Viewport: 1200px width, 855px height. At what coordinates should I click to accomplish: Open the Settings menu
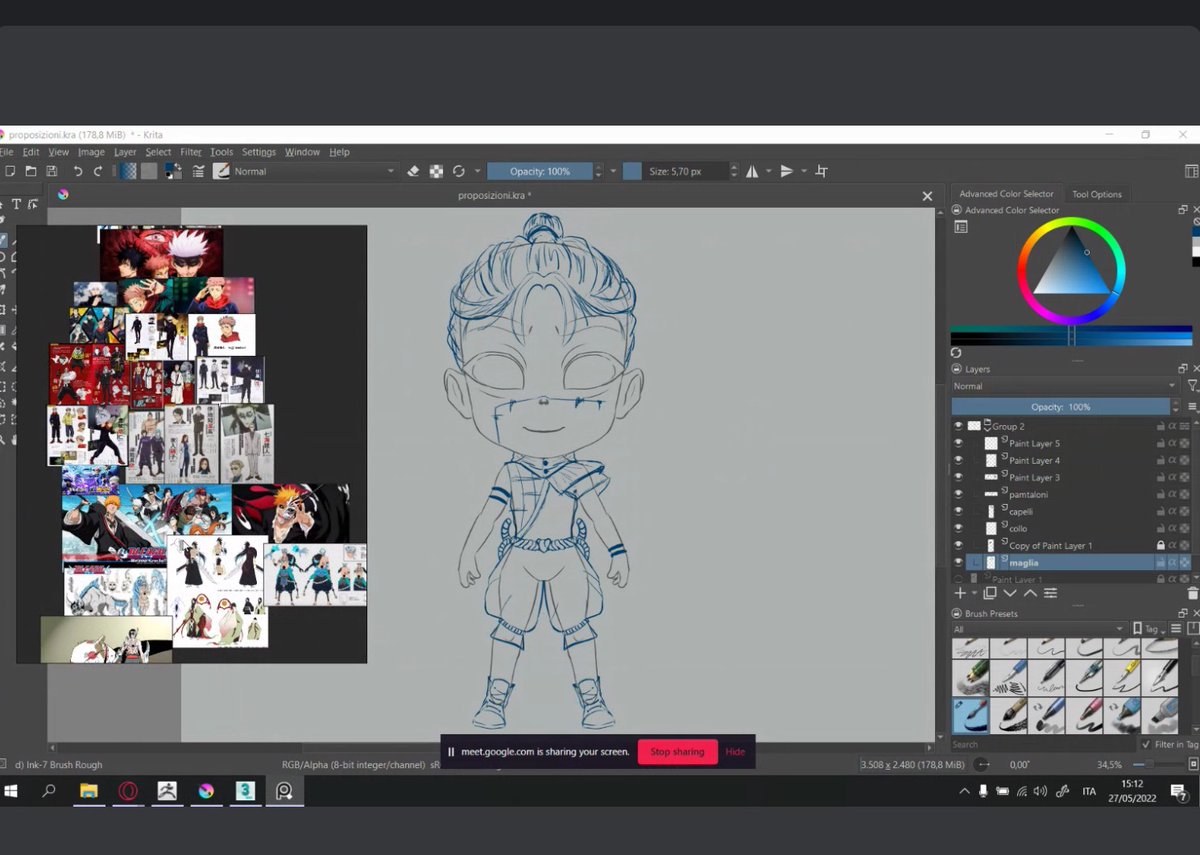pyautogui.click(x=259, y=152)
